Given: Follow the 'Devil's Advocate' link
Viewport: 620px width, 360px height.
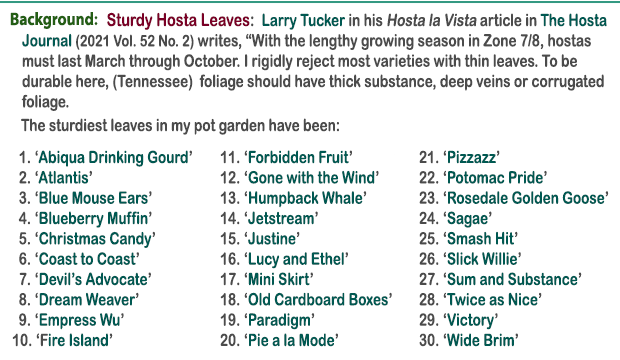Looking at the screenshot, I should point(93,279).
